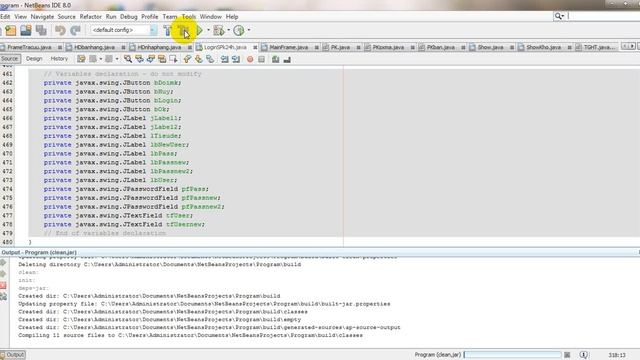Expand the editor Forward navigation dropdown arrow
This screenshot has width=640, height=360.
[x=117, y=59]
